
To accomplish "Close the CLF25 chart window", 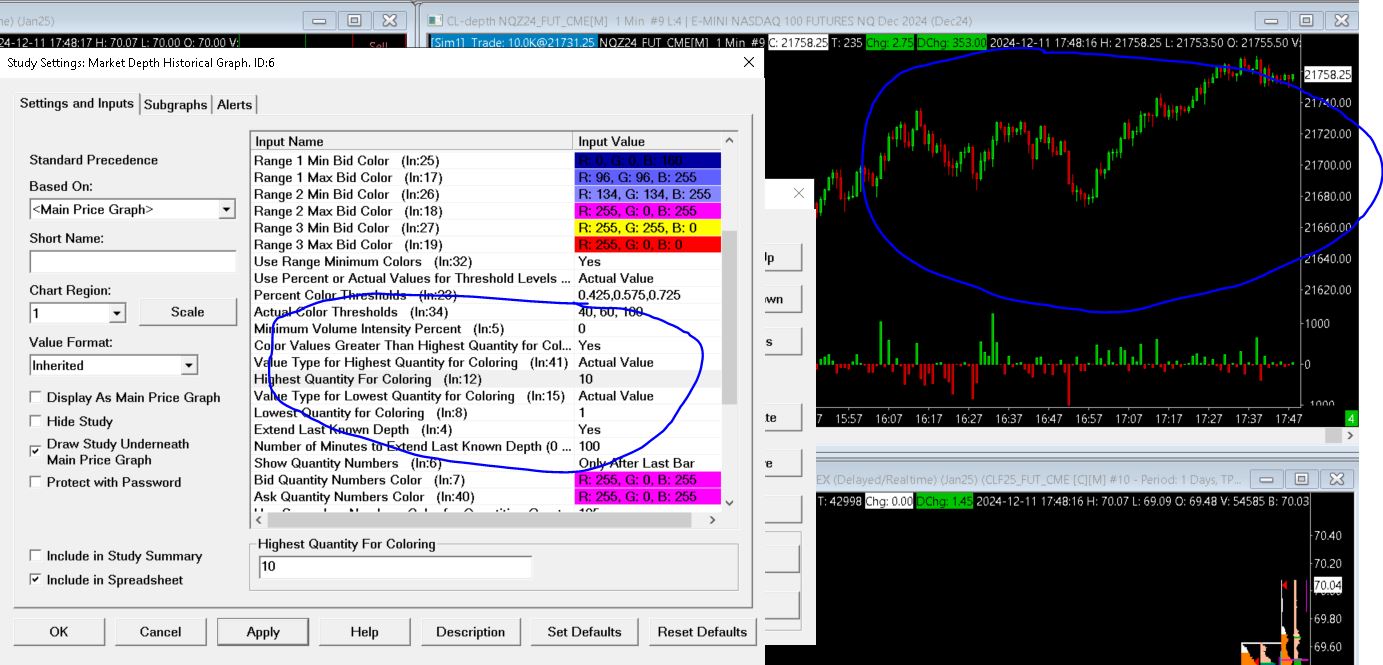I will pyautogui.click(x=1339, y=480).
